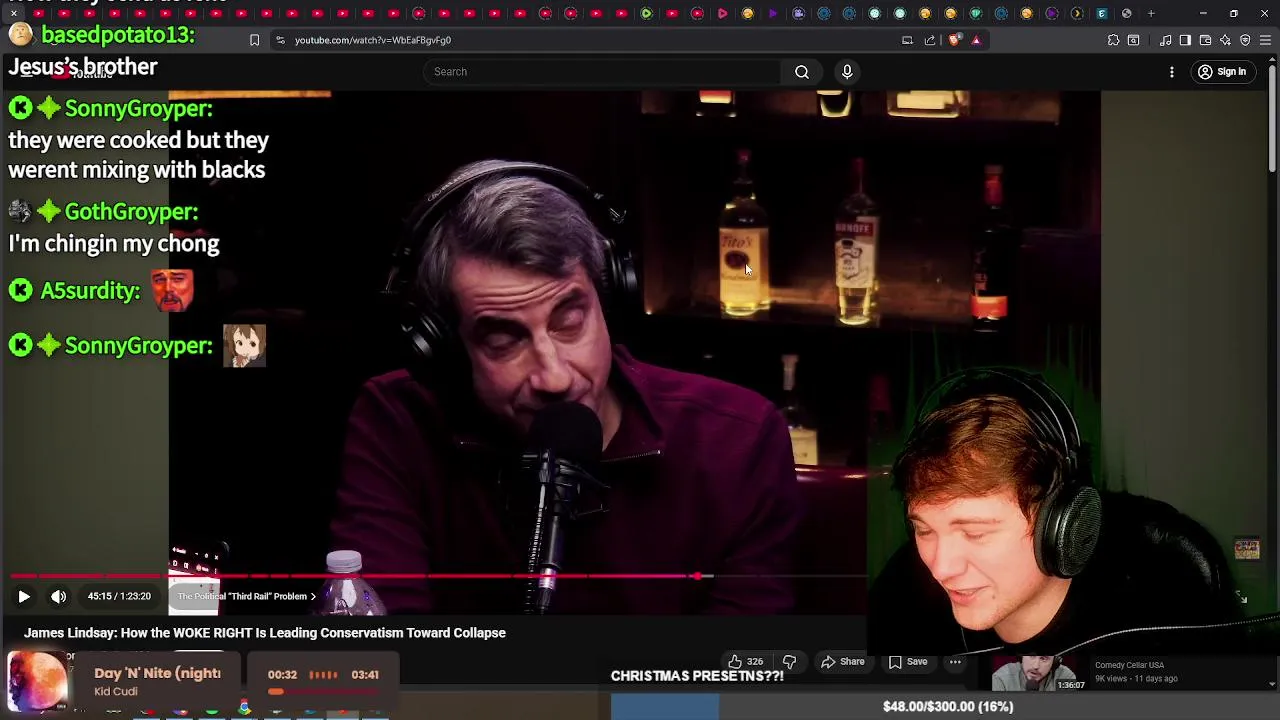Click the red video progress bar scrubber
Viewport: 1280px width, 720px height.
pyautogui.click(x=699, y=576)
